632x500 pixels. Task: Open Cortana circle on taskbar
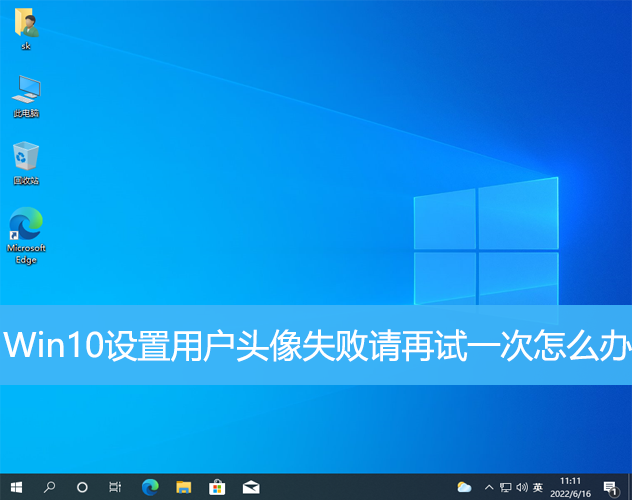point(82,487)
